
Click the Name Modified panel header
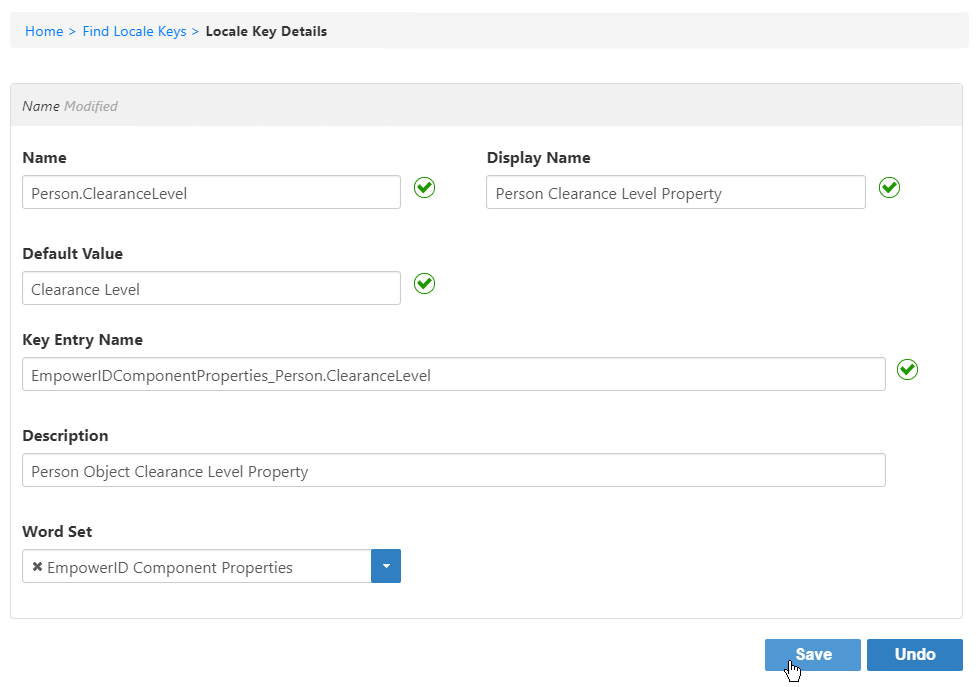click(x=70, y=105)
